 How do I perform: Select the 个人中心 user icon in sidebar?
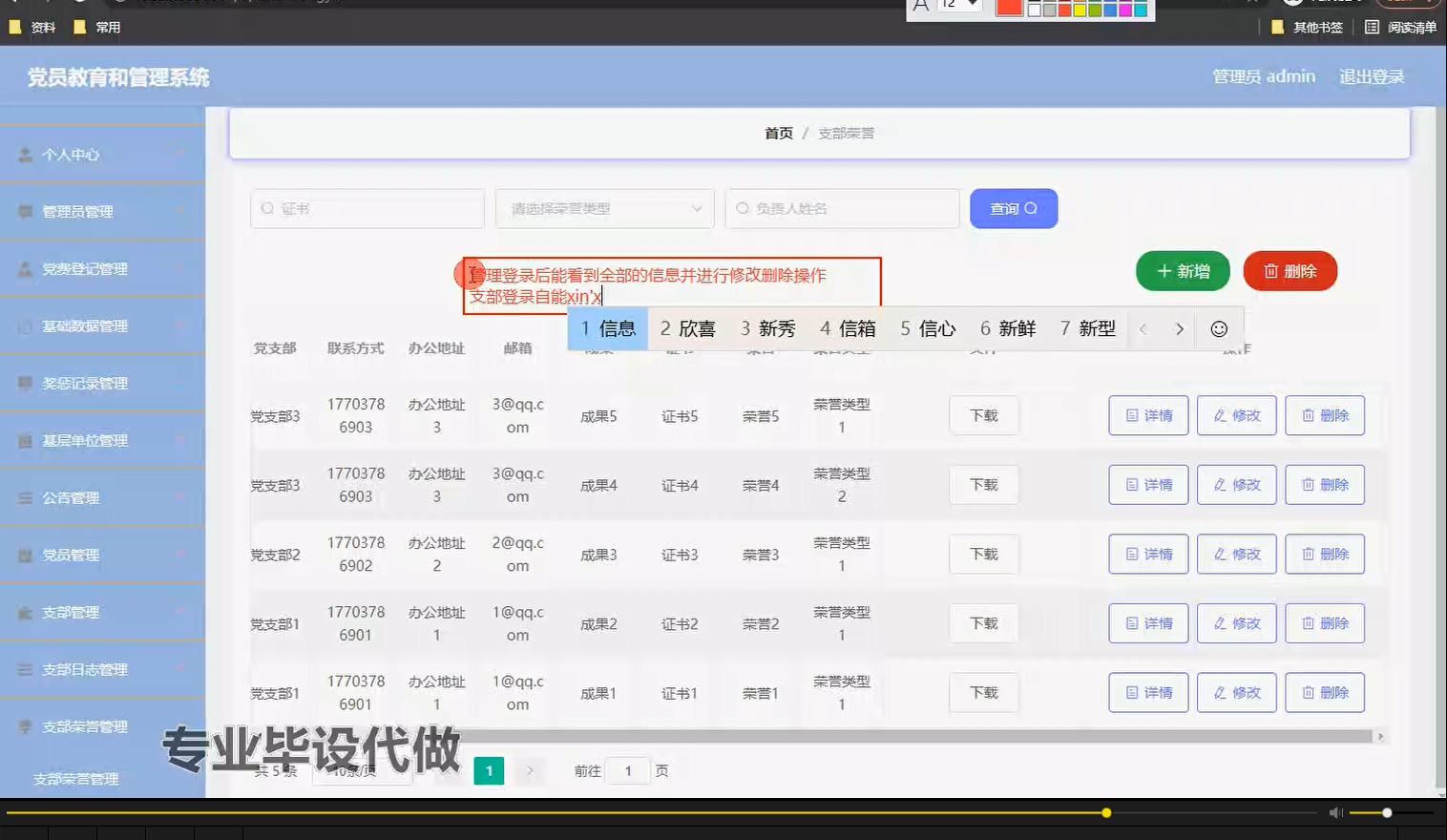point(24,154)
